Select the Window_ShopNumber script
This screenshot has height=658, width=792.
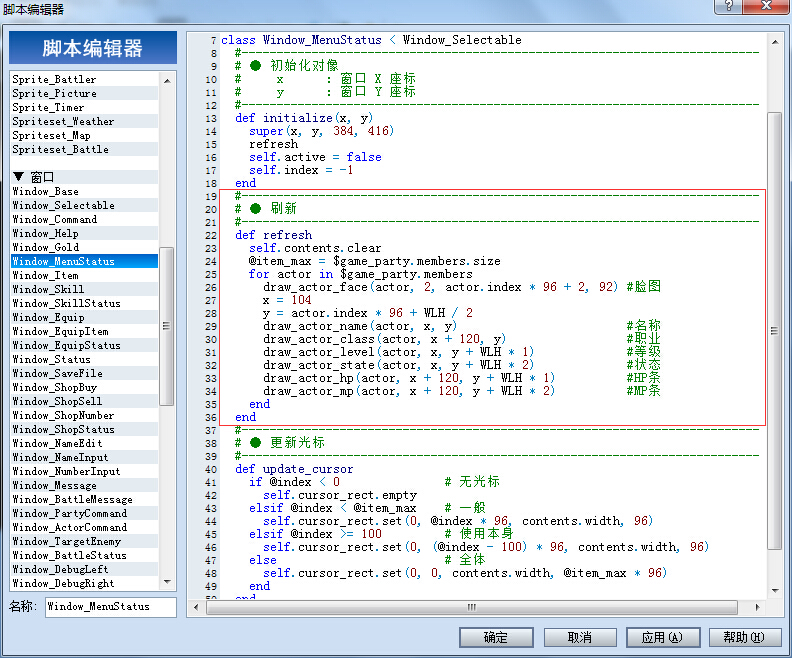pos(84,415)
